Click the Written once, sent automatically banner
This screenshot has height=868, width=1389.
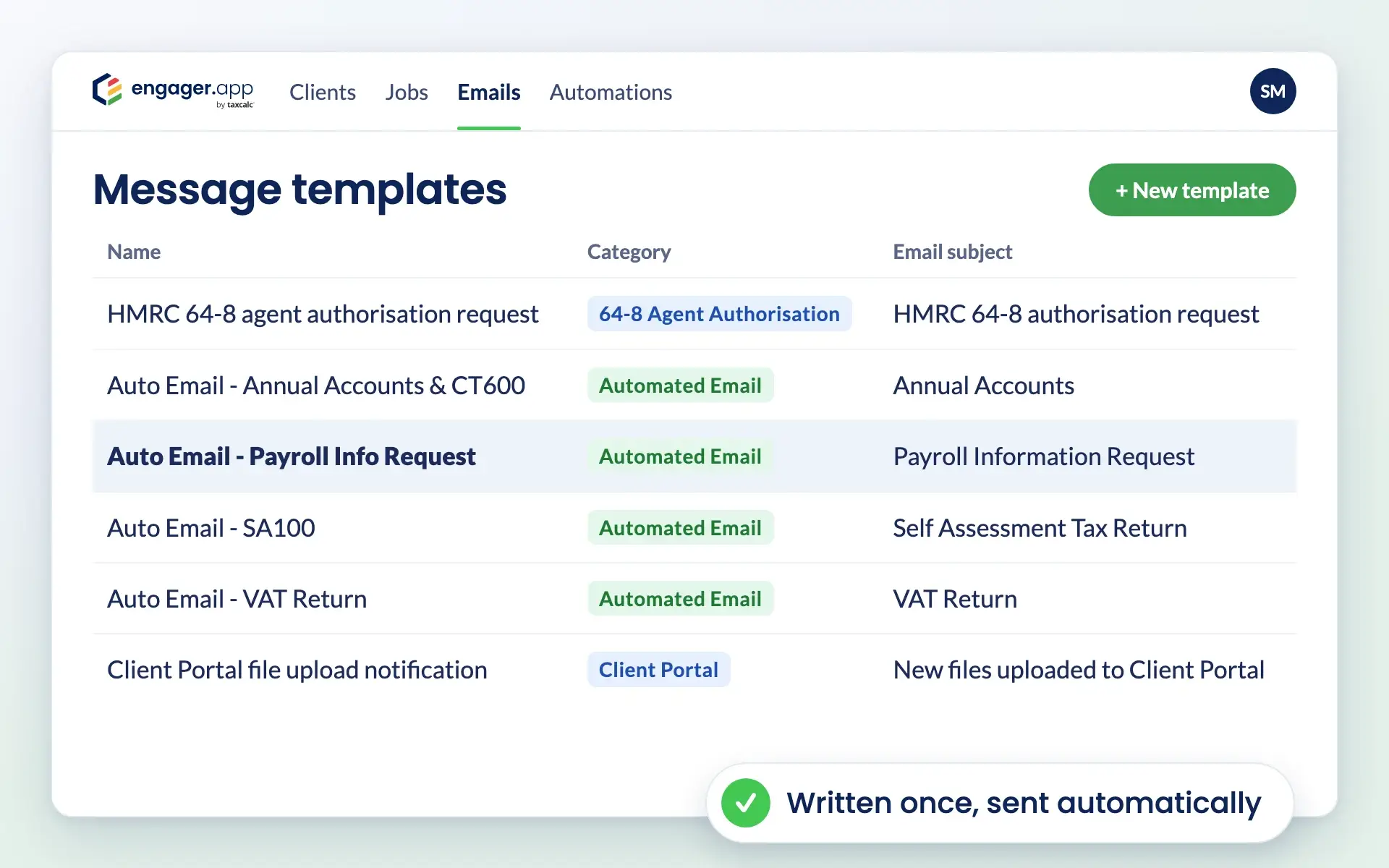pos(1000,803)
